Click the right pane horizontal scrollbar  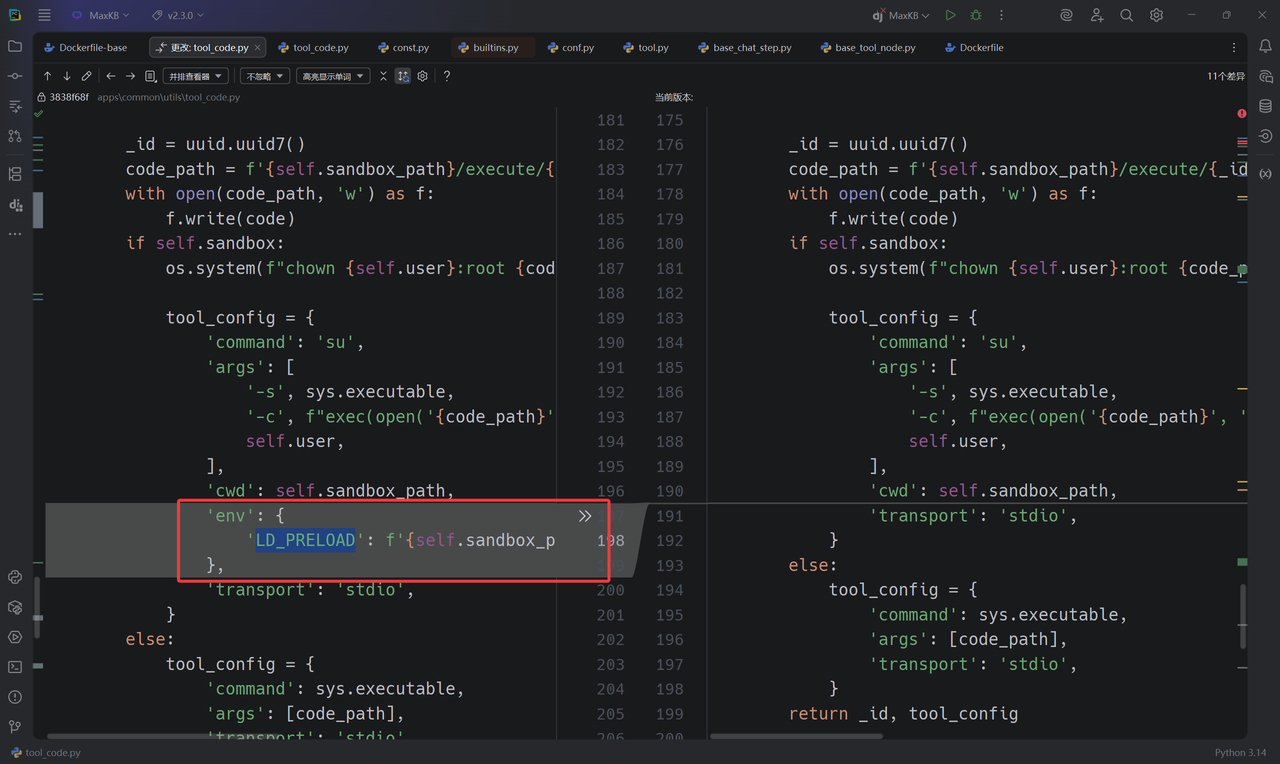pos(796,737)
